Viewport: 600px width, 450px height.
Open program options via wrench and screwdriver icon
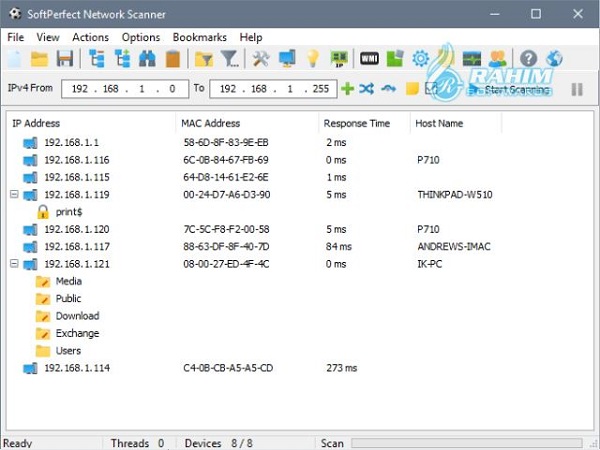coord(261,59)
